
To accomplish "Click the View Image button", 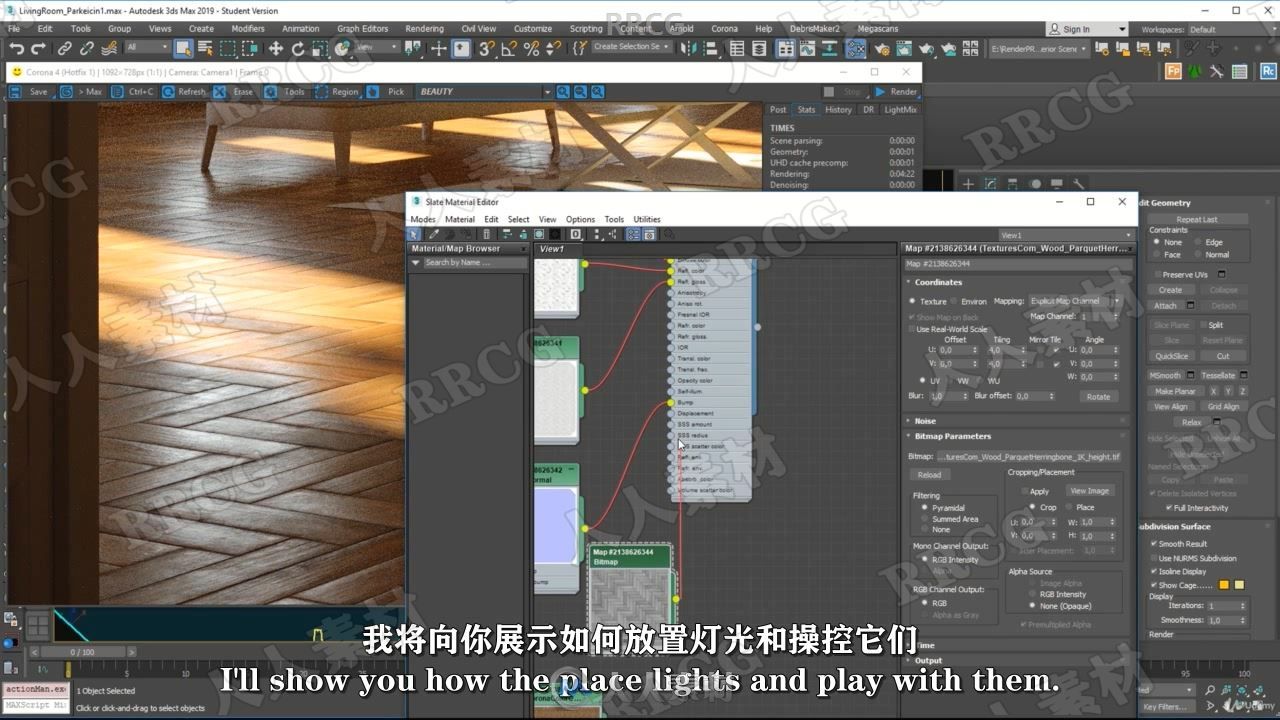I will tap(1090, 491).
